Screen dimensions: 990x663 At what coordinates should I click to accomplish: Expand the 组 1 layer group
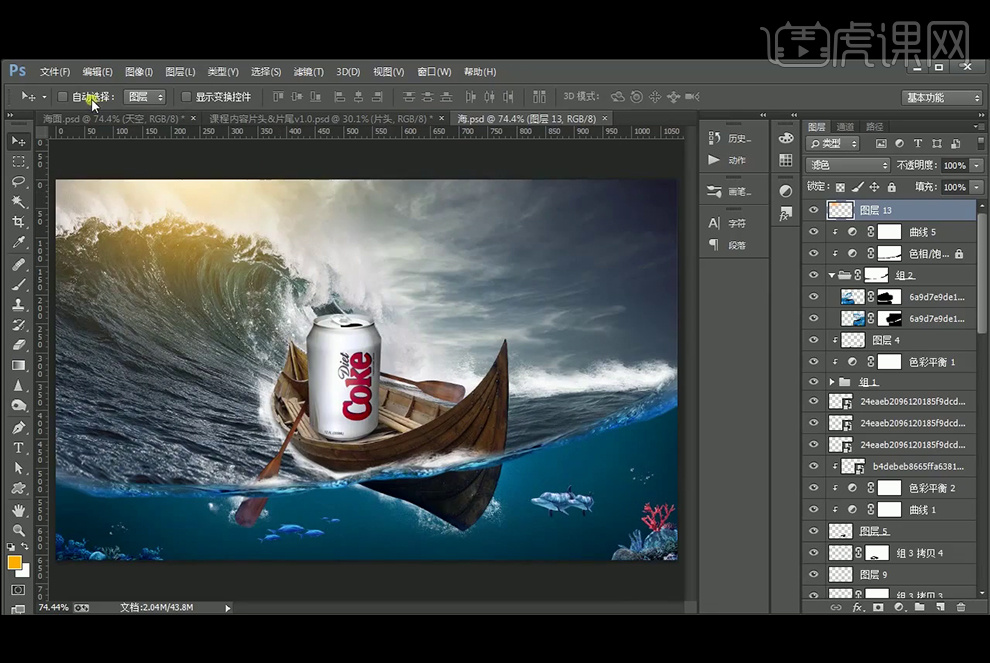(832, 382)
